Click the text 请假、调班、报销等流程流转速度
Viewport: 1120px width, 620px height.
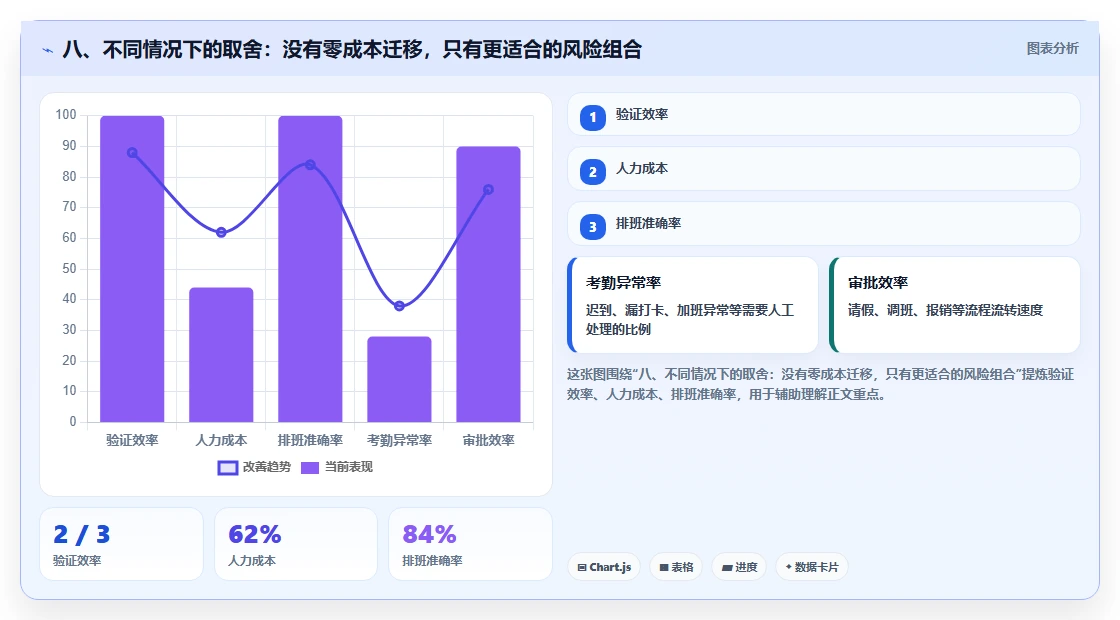click(946, 310)
